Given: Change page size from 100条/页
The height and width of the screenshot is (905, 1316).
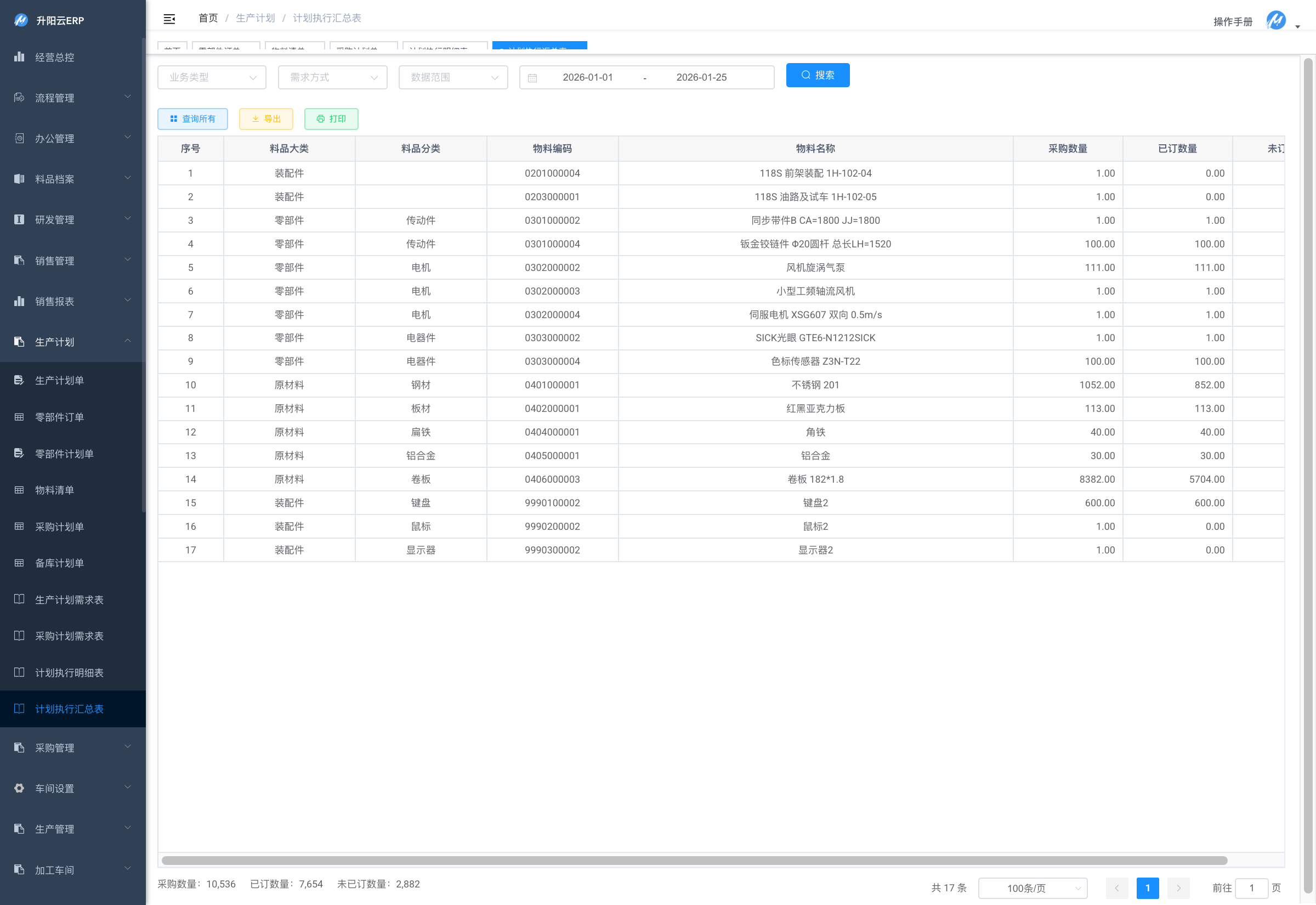Looking at the screenshot, I should pyautogui.click(x=1032, y=888).
